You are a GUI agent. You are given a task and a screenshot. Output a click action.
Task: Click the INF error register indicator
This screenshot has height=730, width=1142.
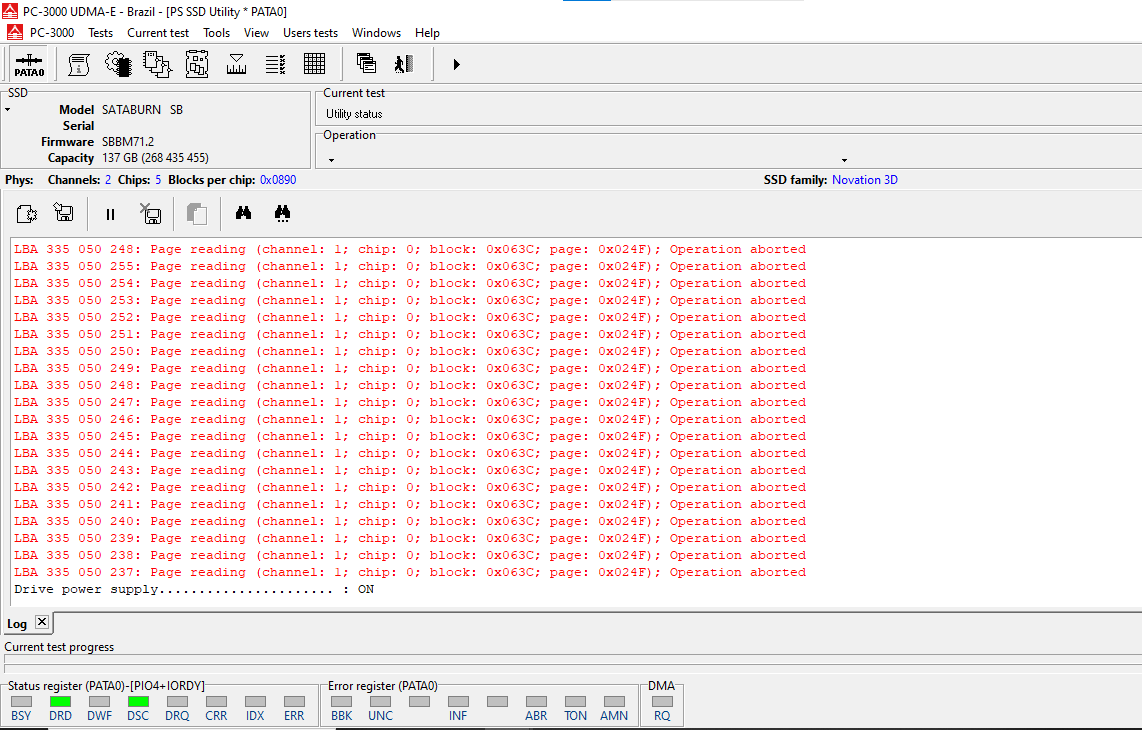click(458, 702)
